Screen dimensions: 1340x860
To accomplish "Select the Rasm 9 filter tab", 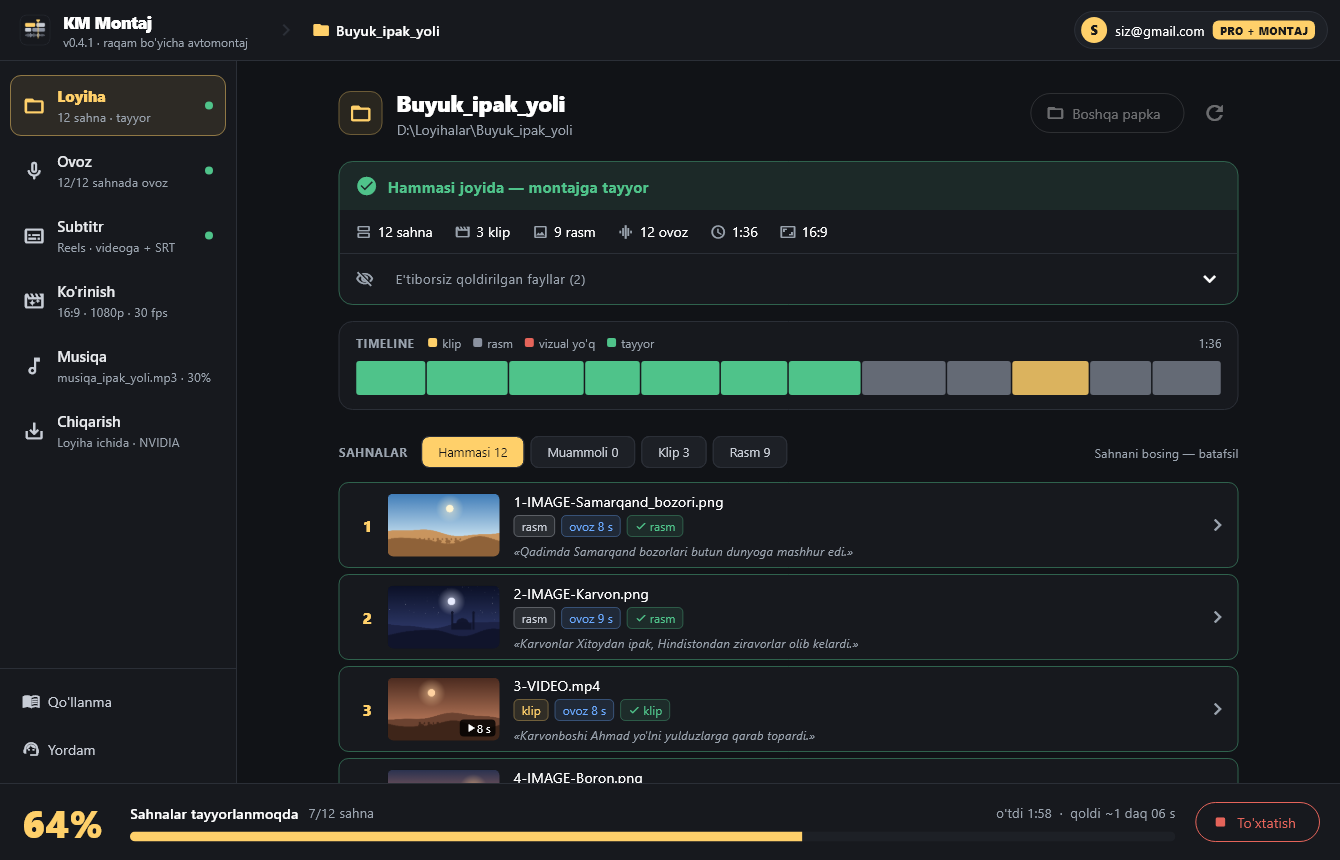I will tap(750, 452).
